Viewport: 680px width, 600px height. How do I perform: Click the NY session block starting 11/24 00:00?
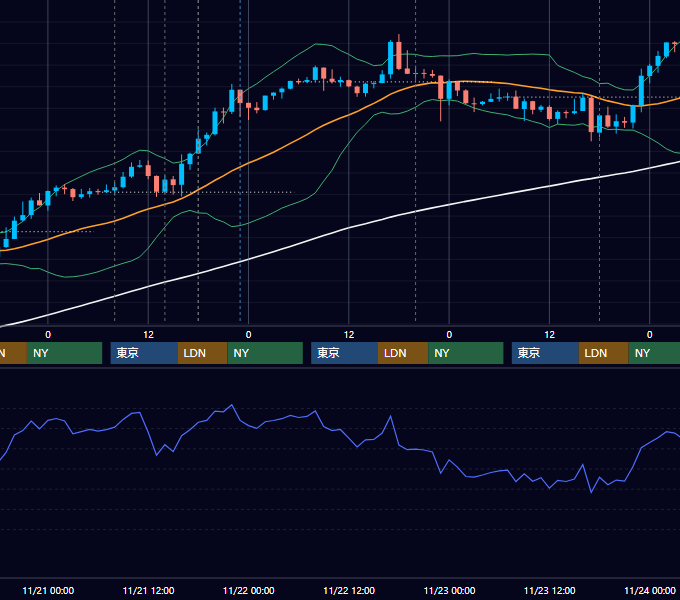pos(654,353)
